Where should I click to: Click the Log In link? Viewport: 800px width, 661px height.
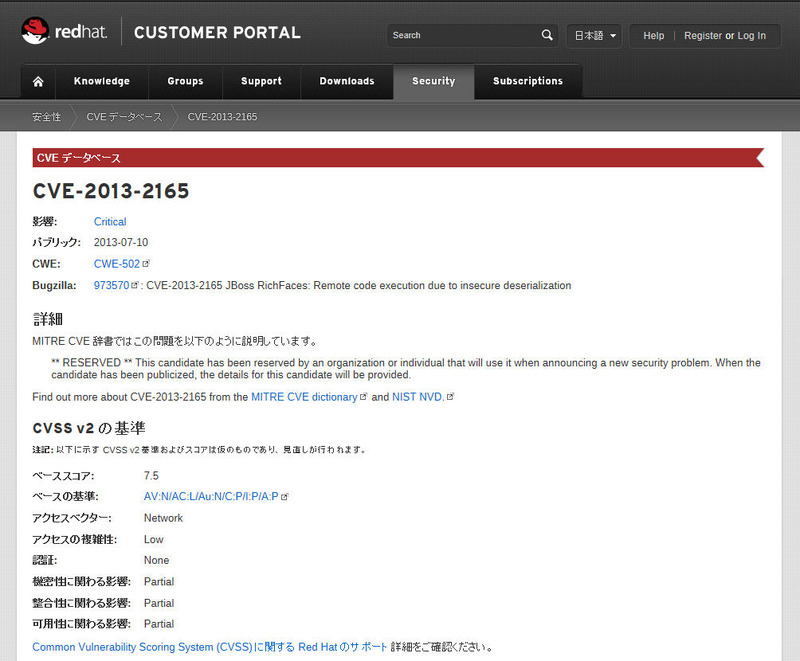[752, 35]
